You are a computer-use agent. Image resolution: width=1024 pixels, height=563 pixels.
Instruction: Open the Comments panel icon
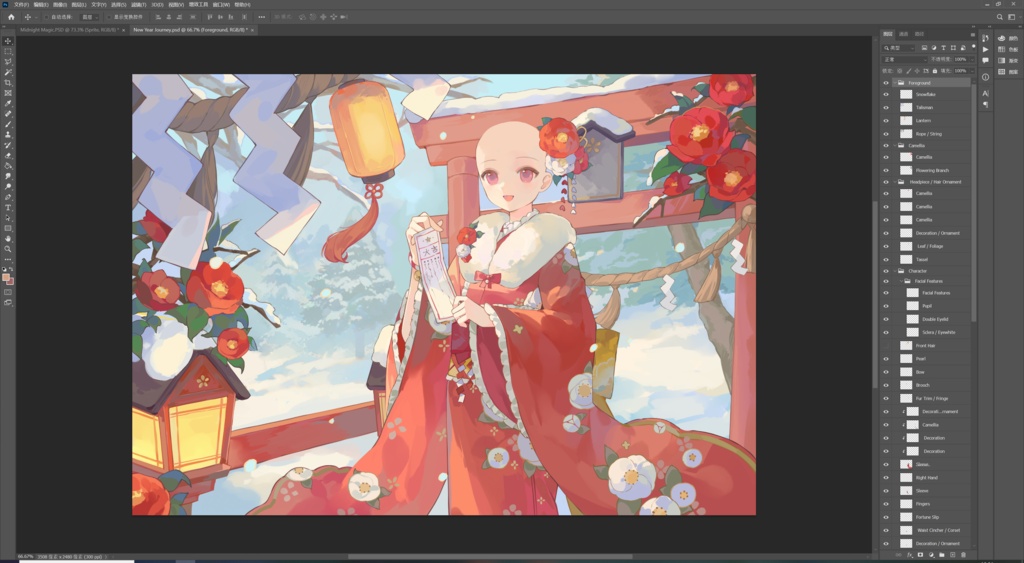pyautogui.click(x=985, y=61)
